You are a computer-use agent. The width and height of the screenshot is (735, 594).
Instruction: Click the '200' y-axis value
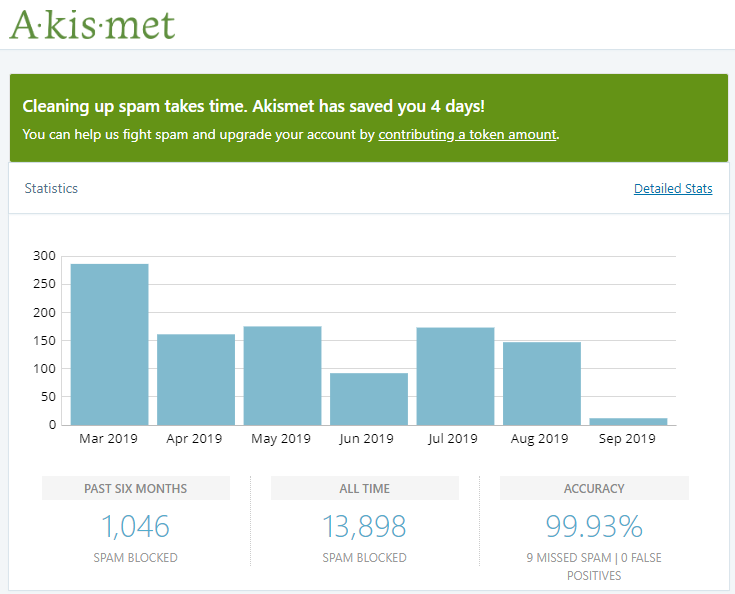point(44,313)
